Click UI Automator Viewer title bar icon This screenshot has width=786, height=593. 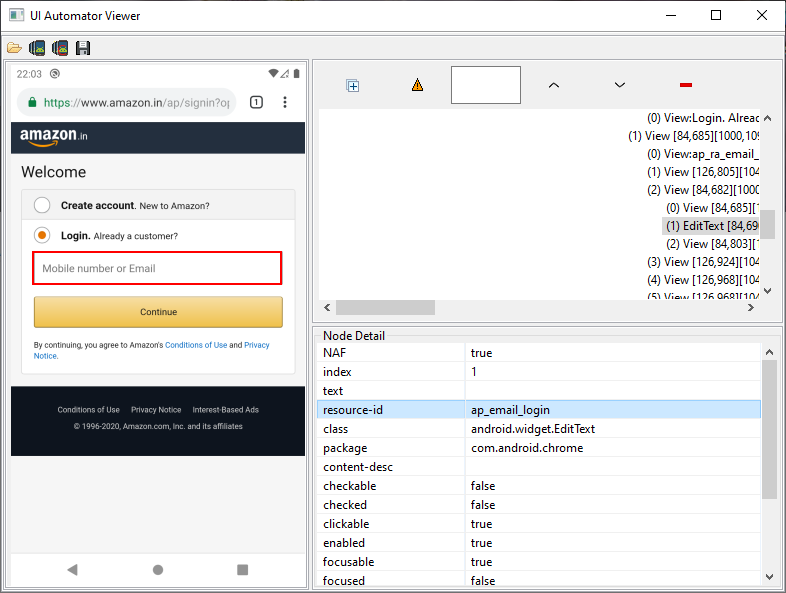17,15
